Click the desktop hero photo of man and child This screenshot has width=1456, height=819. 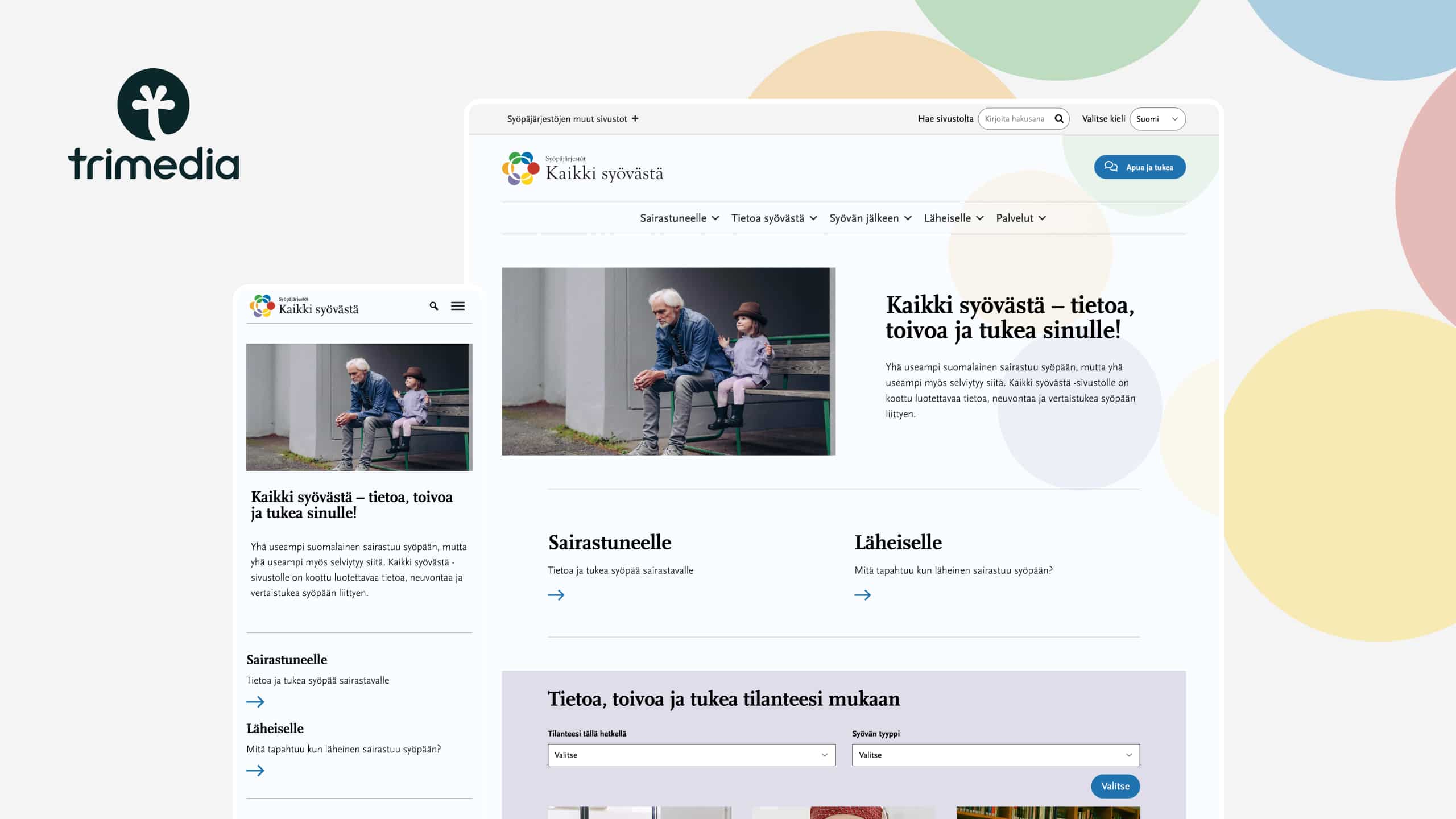pyautogui.click(x=668, y=361)
